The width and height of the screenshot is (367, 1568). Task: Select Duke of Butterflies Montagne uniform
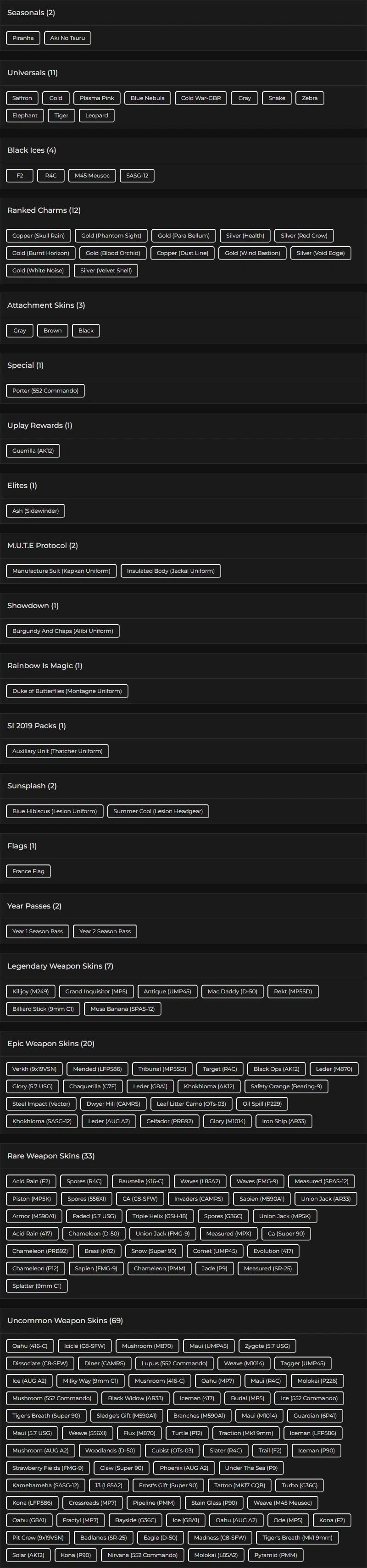tap(67, 691)
